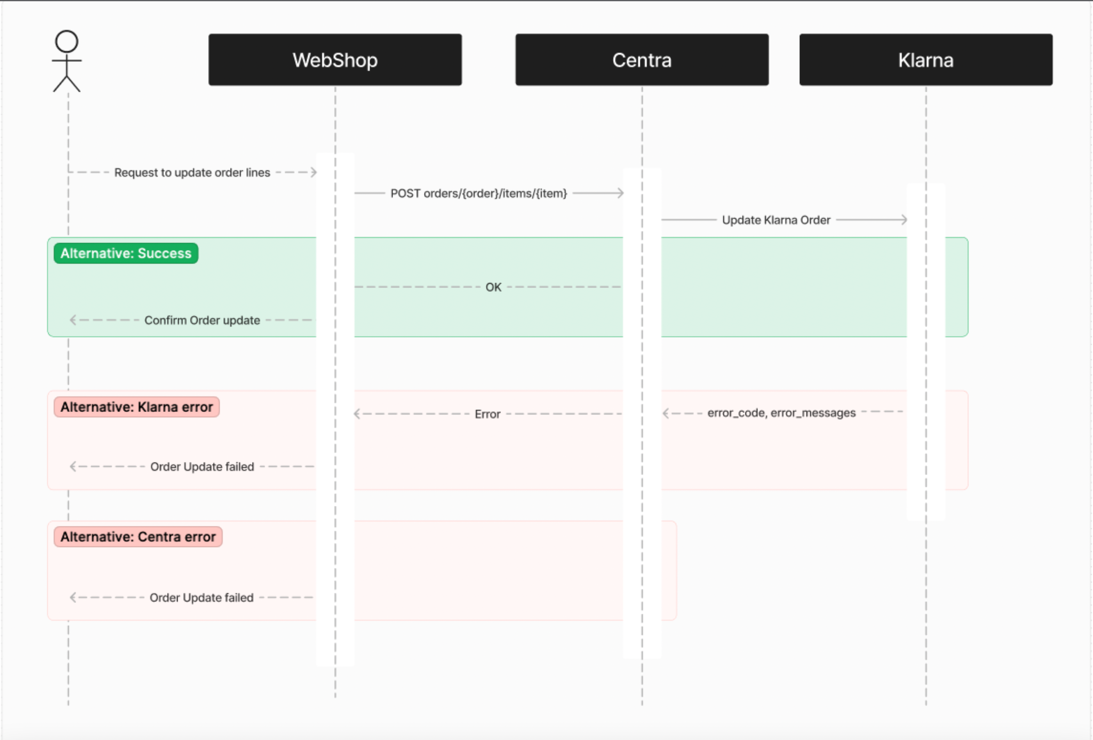Click the 'Update Klarna Order' message label
The image size is (1093, 740).
point(776,220)
